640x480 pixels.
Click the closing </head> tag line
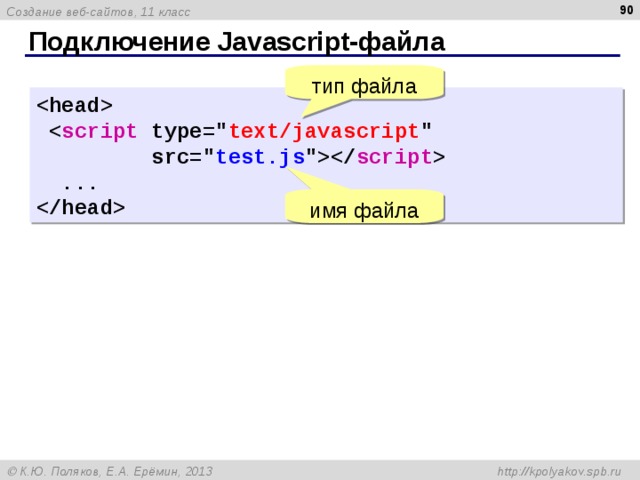pos(81,207)
